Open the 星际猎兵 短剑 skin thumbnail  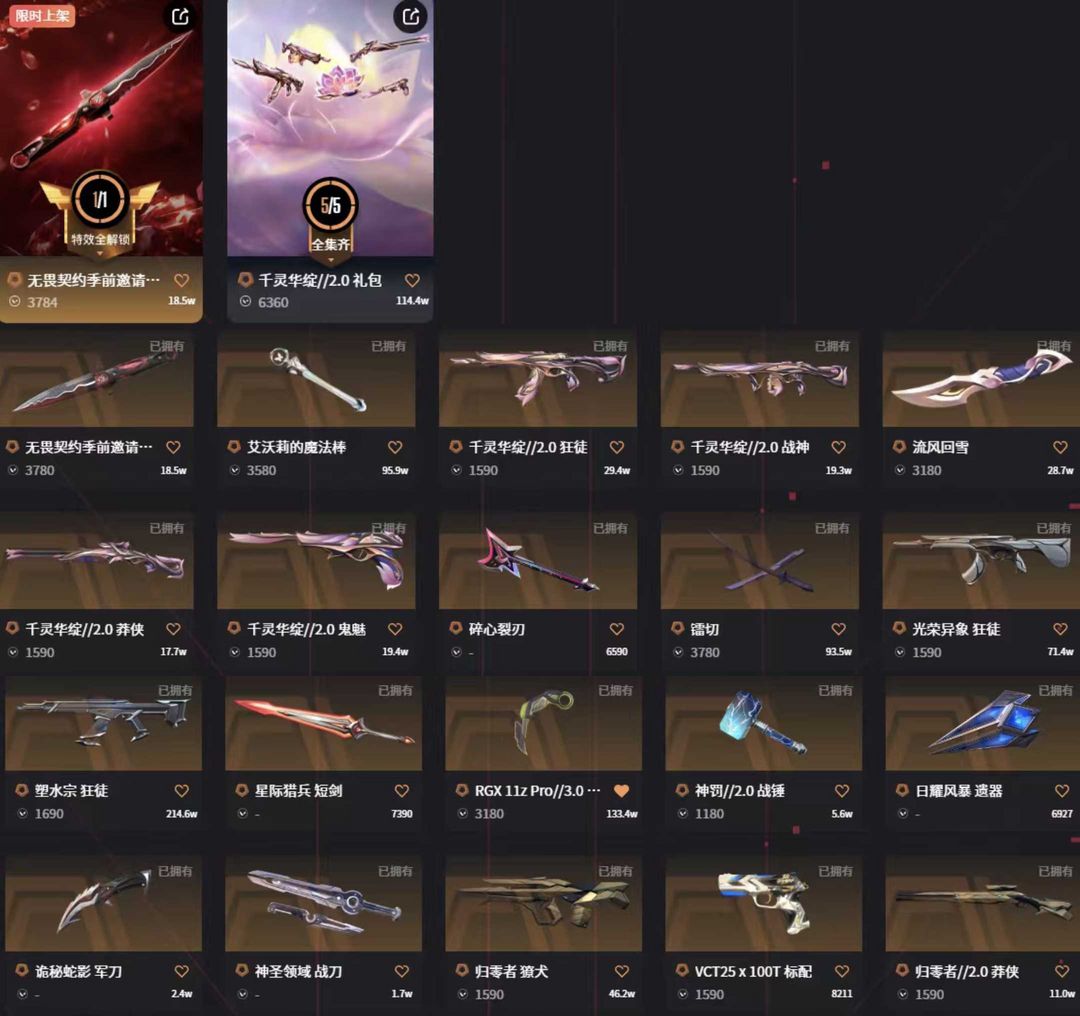(x=324, y=723)
